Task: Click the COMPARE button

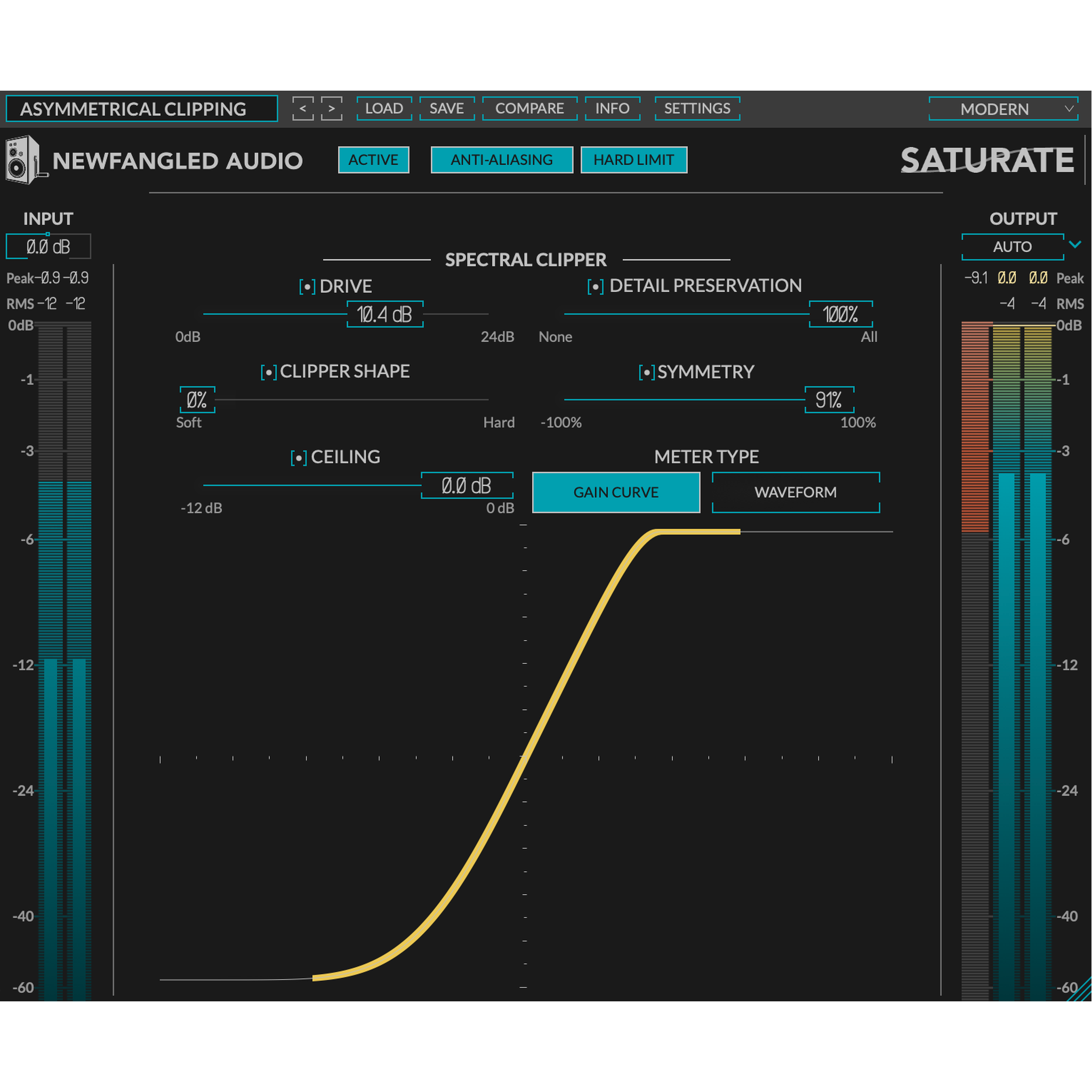Action: [x=529, y=109]
